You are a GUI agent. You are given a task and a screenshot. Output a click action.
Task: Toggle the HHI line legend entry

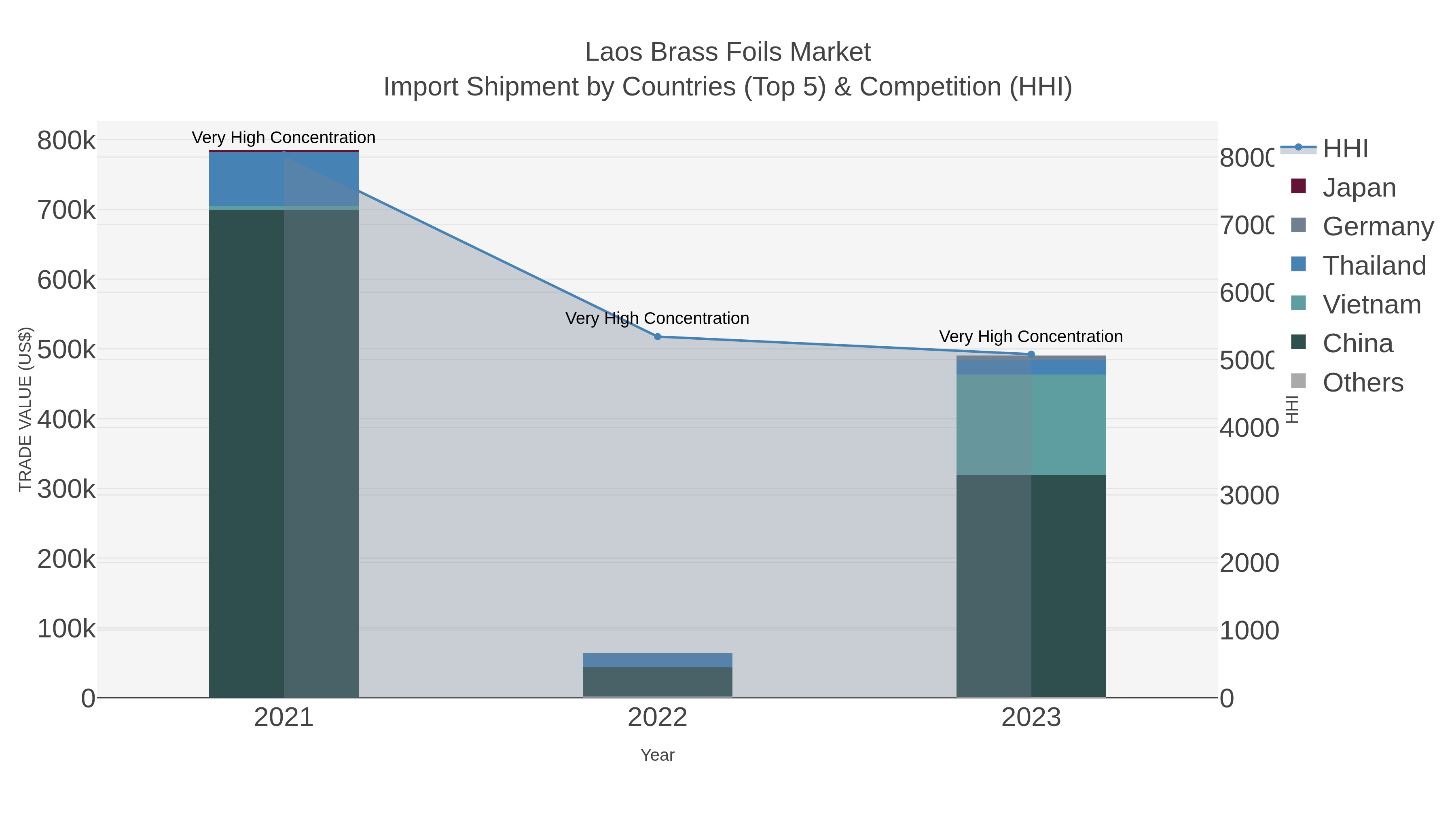1324,148
